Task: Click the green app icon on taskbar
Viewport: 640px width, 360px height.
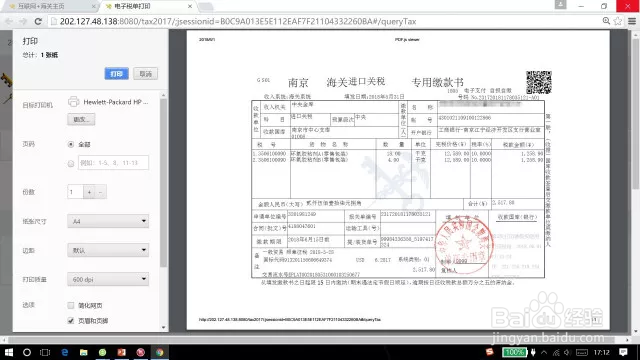Action: (x=102, y=352)
